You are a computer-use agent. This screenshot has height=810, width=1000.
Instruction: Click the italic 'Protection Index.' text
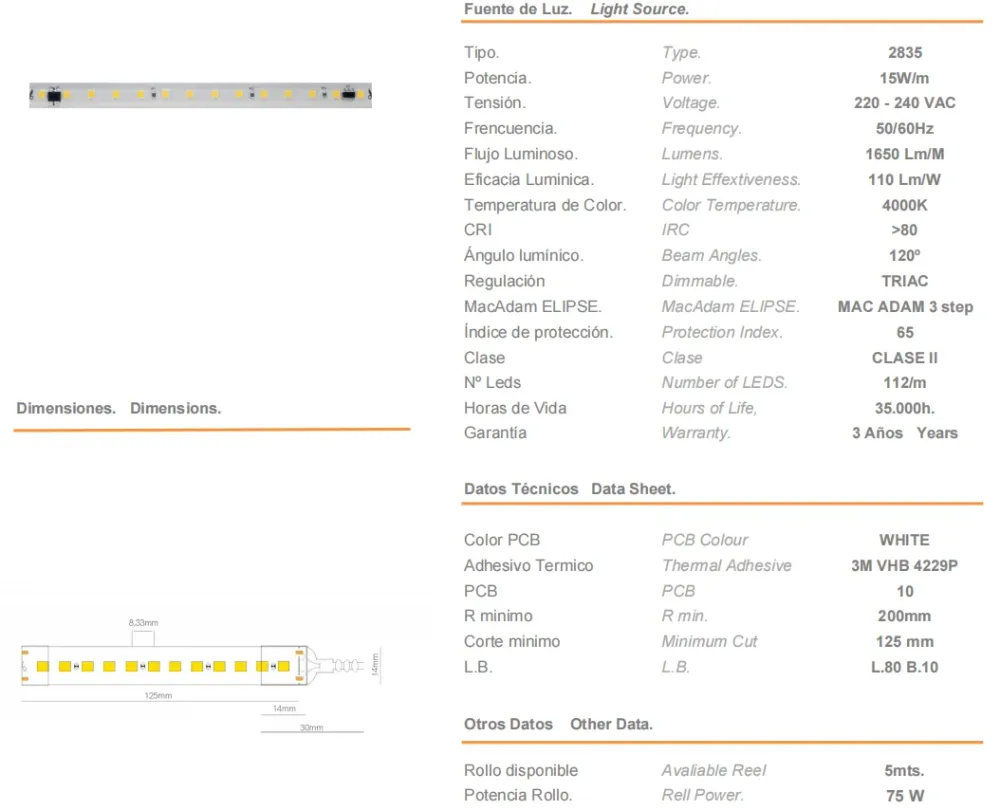point(722,332)
